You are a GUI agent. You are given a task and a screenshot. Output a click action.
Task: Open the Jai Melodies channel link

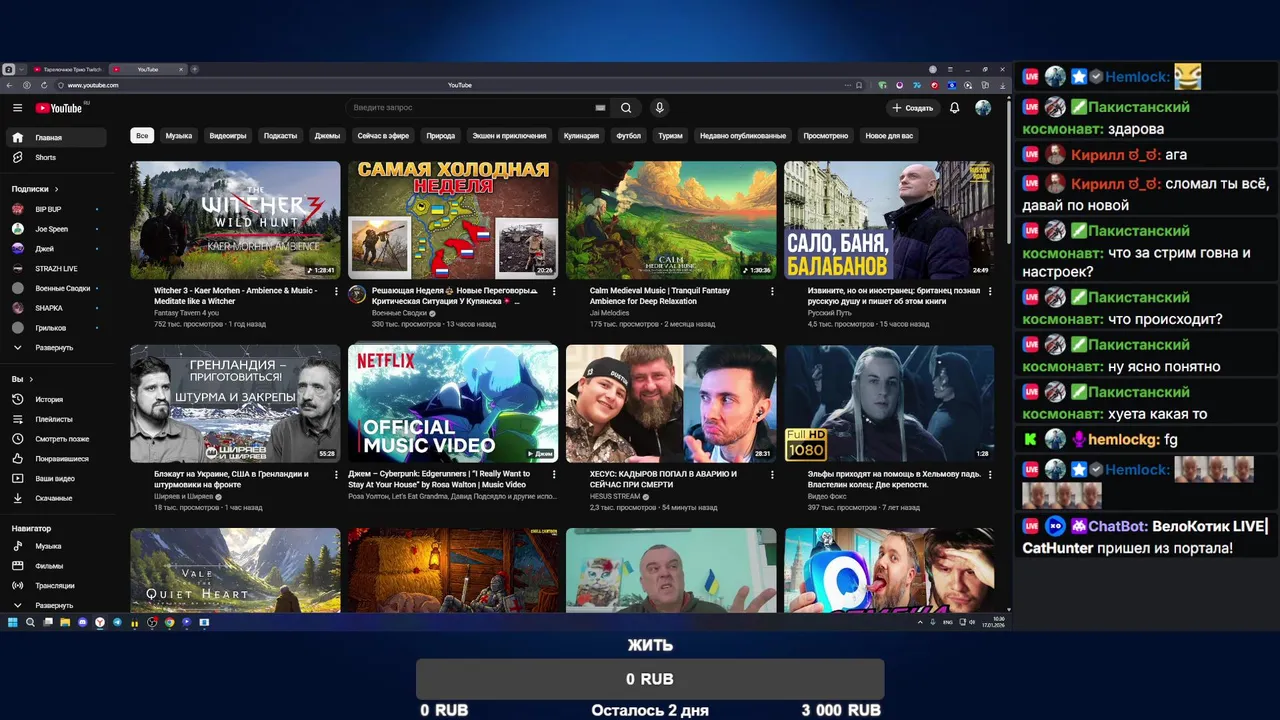point(610,313)
